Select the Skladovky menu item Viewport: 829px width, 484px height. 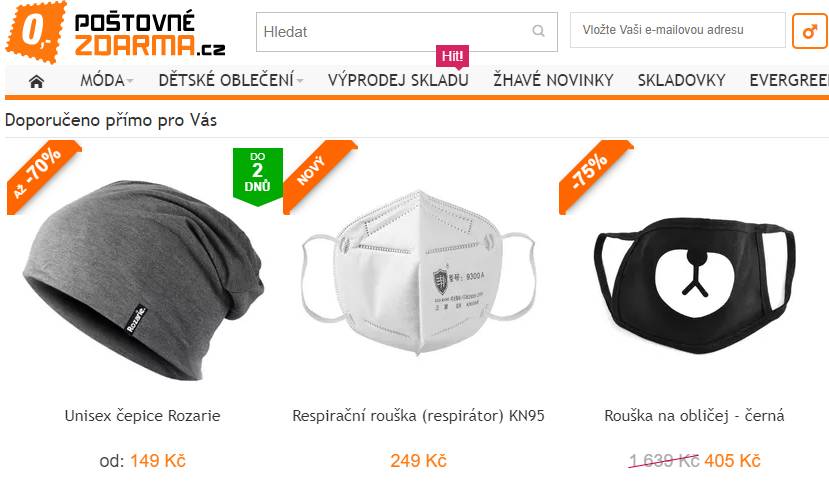coord(681,80)
